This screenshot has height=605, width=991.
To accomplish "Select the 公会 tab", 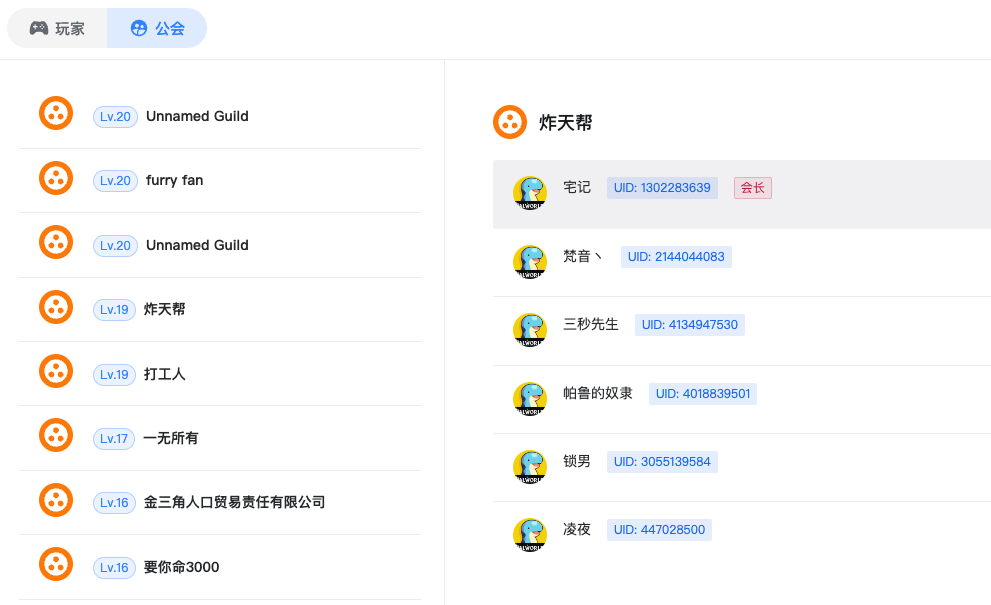I will tap(157, 28).
